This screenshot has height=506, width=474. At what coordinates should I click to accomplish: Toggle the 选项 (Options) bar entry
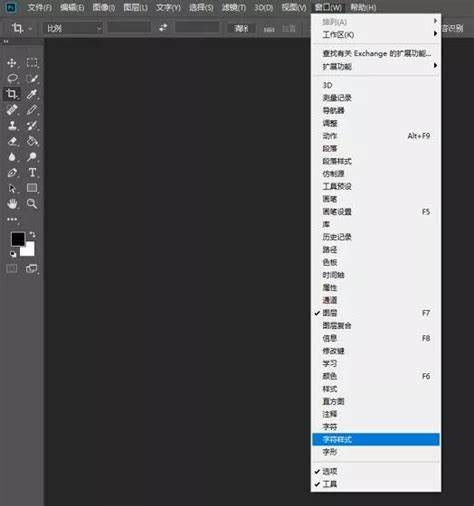pos(375,471)
